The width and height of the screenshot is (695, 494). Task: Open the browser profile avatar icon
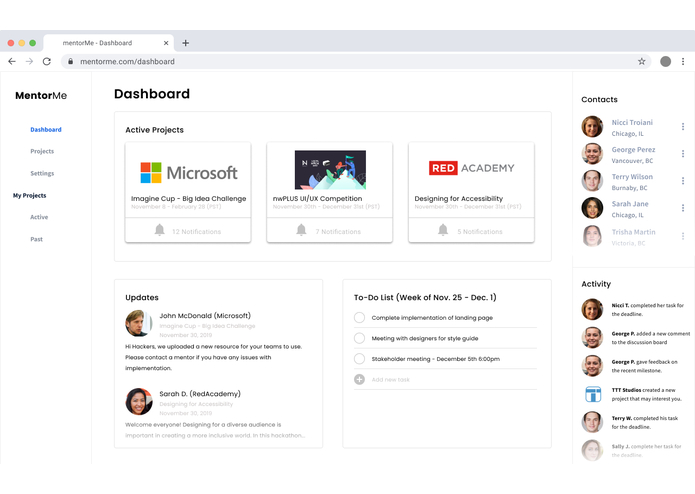[665, 62]
